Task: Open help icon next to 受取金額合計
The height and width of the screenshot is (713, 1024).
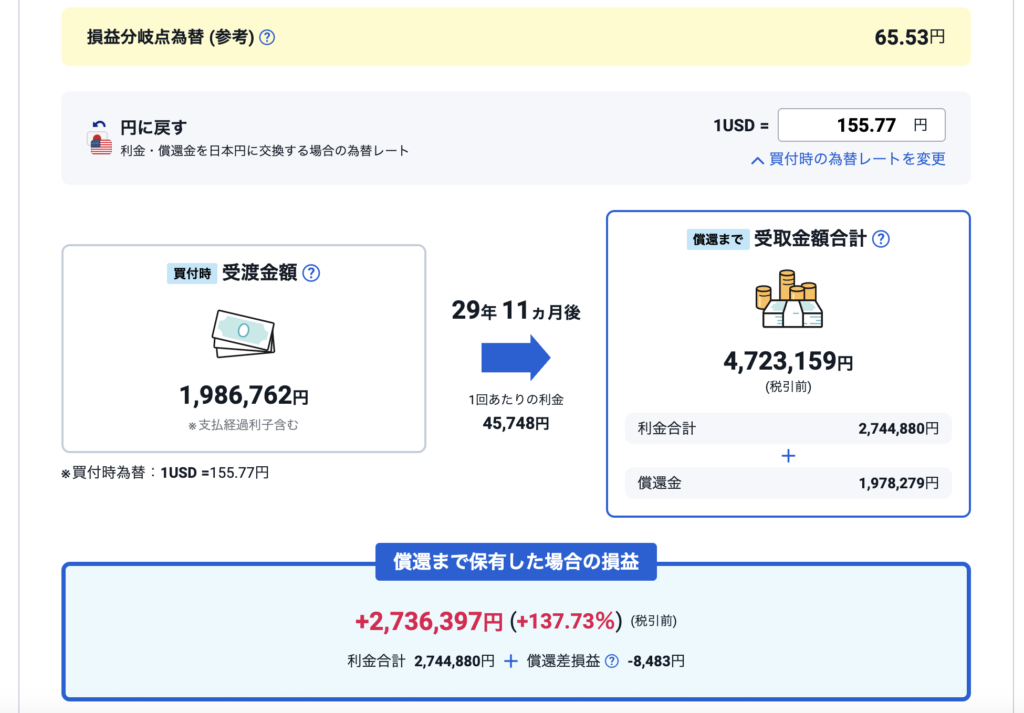Action: tap(881, 239)
